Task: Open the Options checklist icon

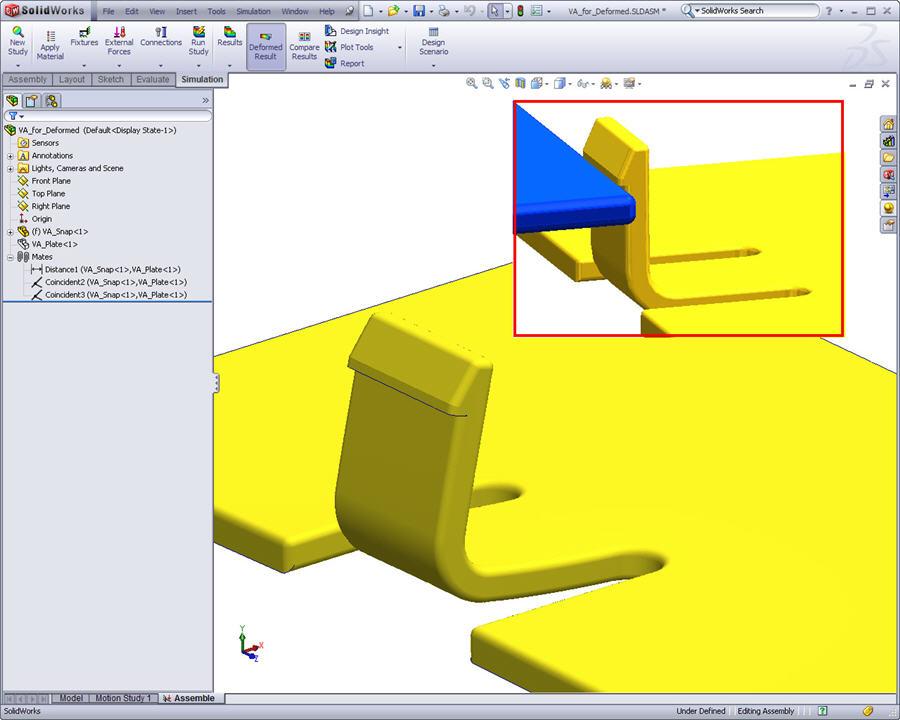Action: tap(537, 11)
